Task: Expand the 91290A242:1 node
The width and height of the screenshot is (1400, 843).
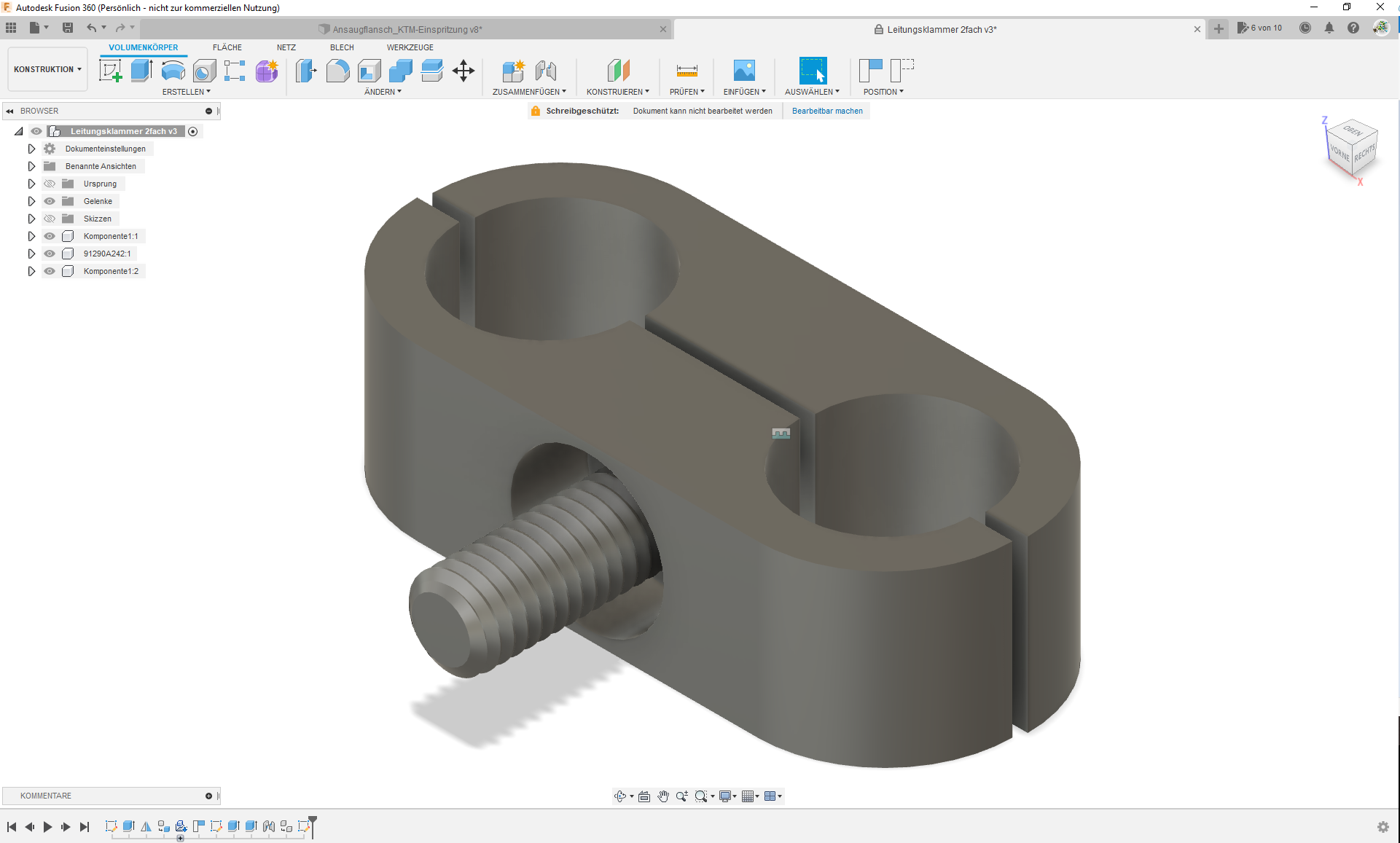Action: [31, 254]
